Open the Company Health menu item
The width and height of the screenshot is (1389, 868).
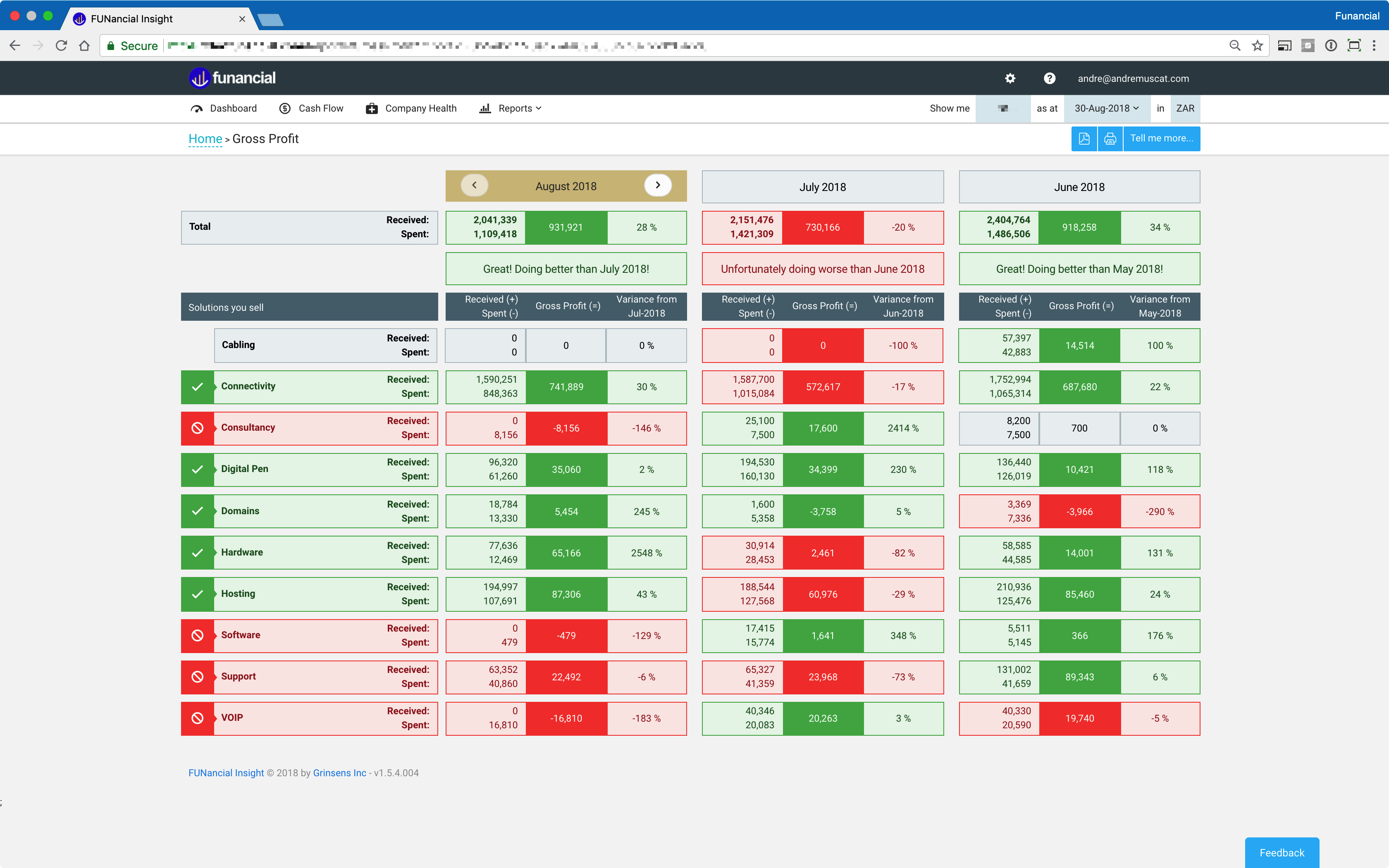coord(412,108)
